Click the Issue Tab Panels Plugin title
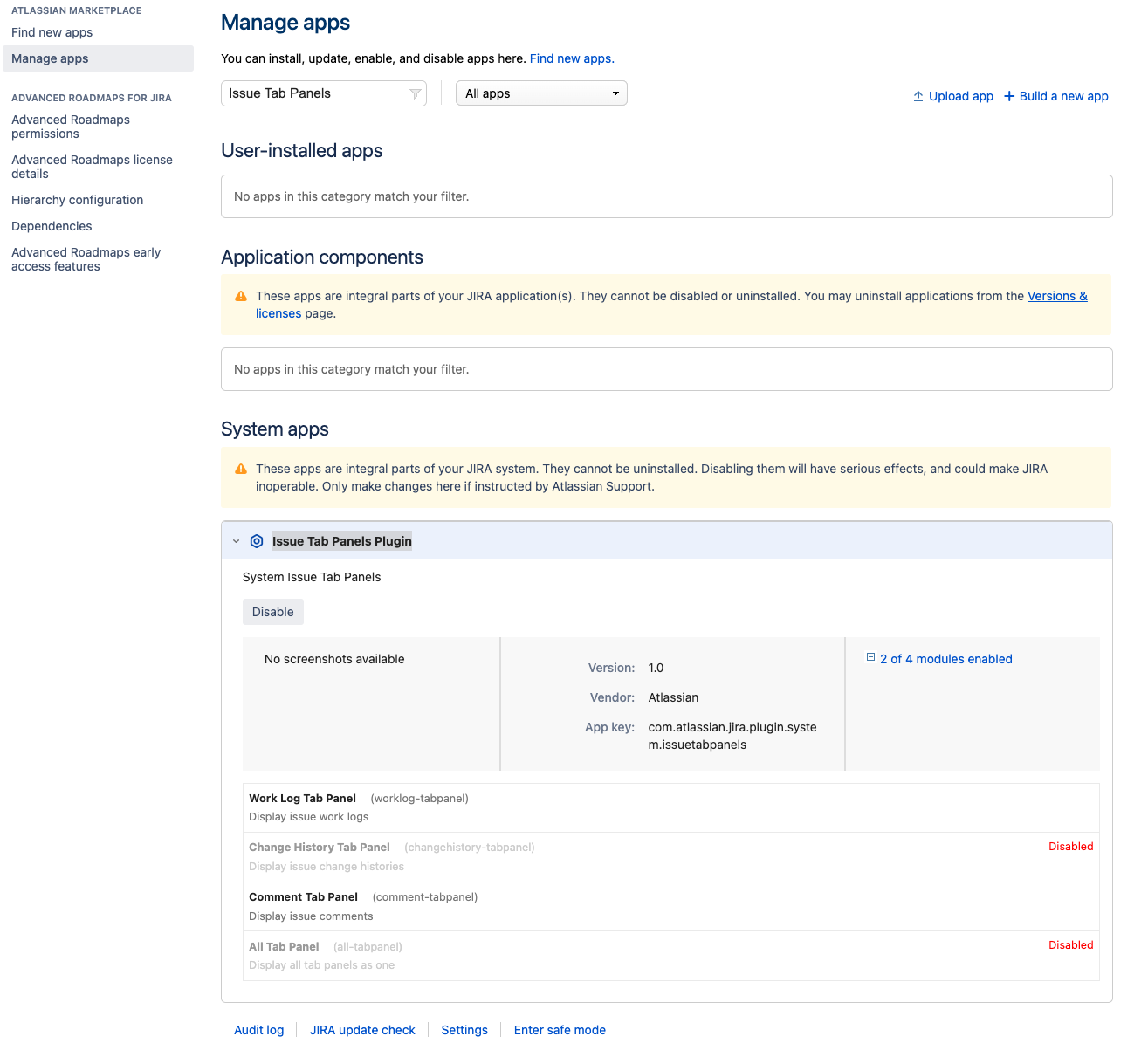 point(342,541)
